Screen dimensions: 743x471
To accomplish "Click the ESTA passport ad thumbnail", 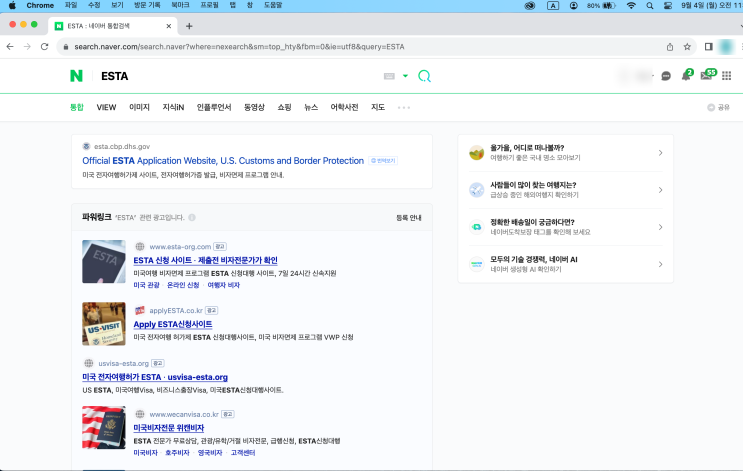I will click(x=104, y=262).
